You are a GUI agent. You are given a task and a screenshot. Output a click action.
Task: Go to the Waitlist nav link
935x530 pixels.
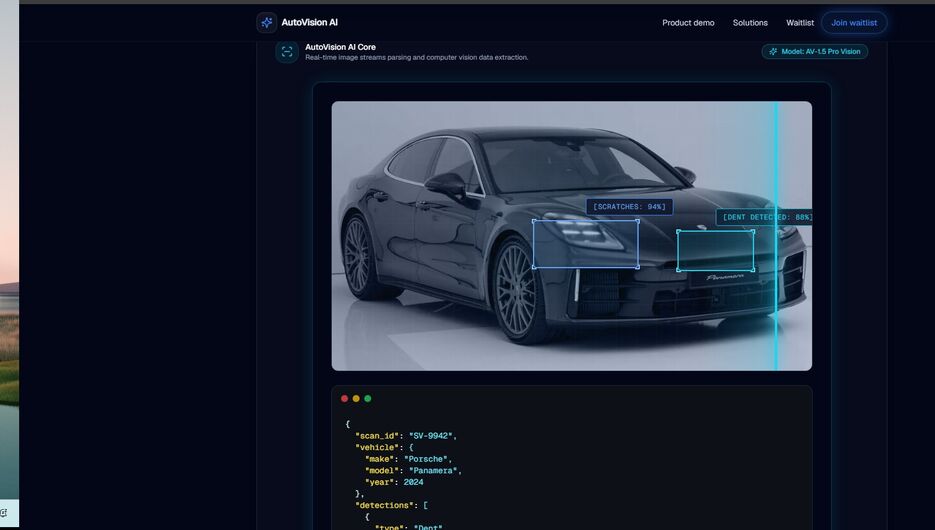(800, 23)
